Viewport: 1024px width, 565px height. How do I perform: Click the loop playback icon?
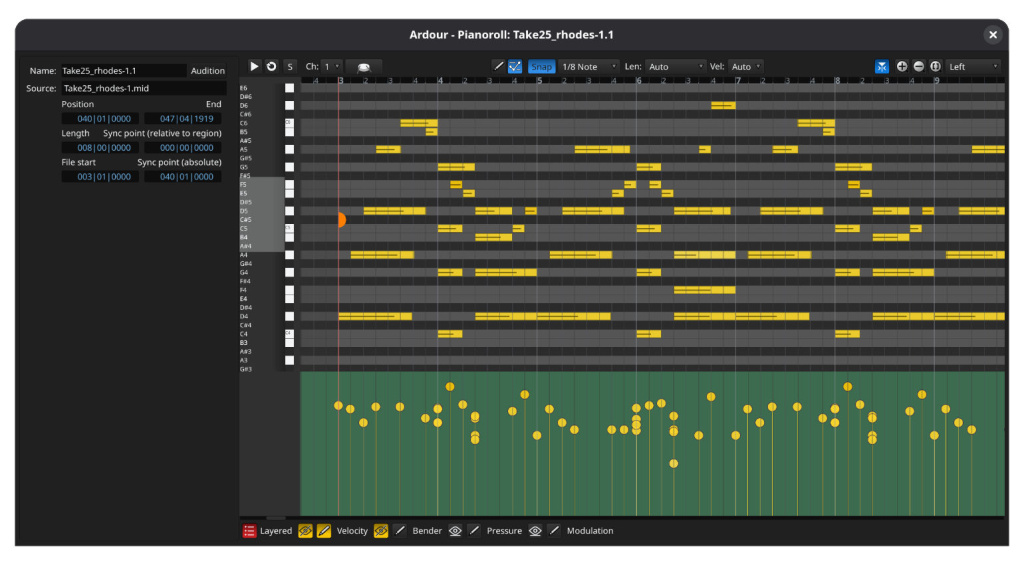point(271,66)
